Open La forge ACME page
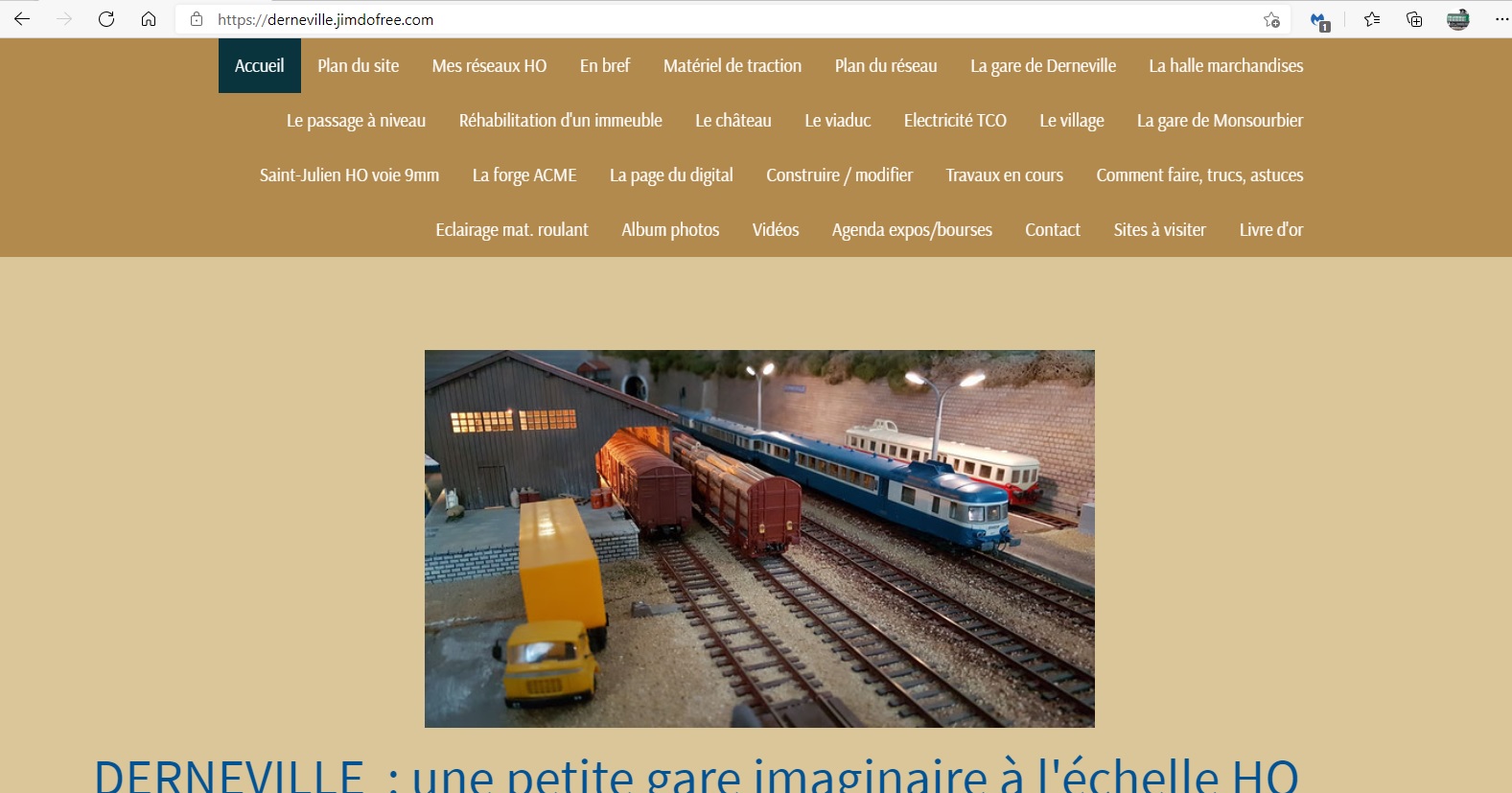This screenshot has width=1512, height=793. tap(524, 175)
